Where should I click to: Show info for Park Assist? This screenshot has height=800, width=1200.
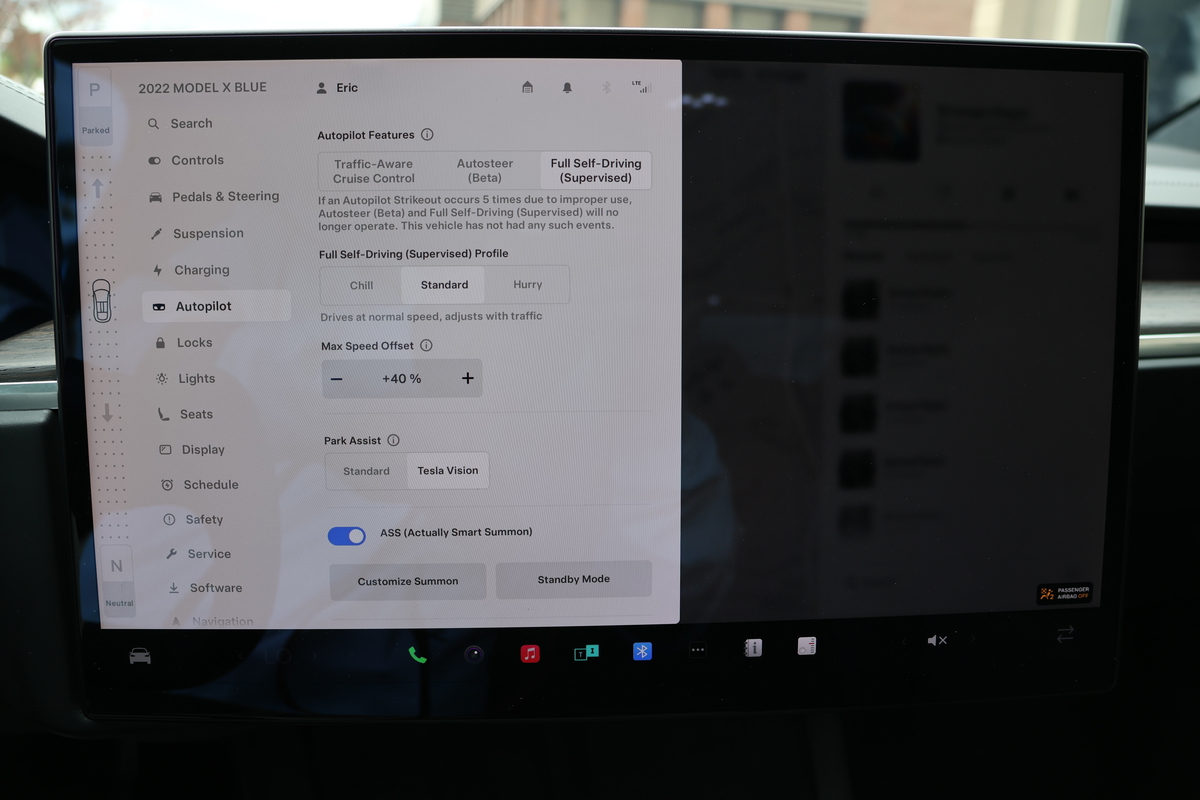tap(393, 440)
